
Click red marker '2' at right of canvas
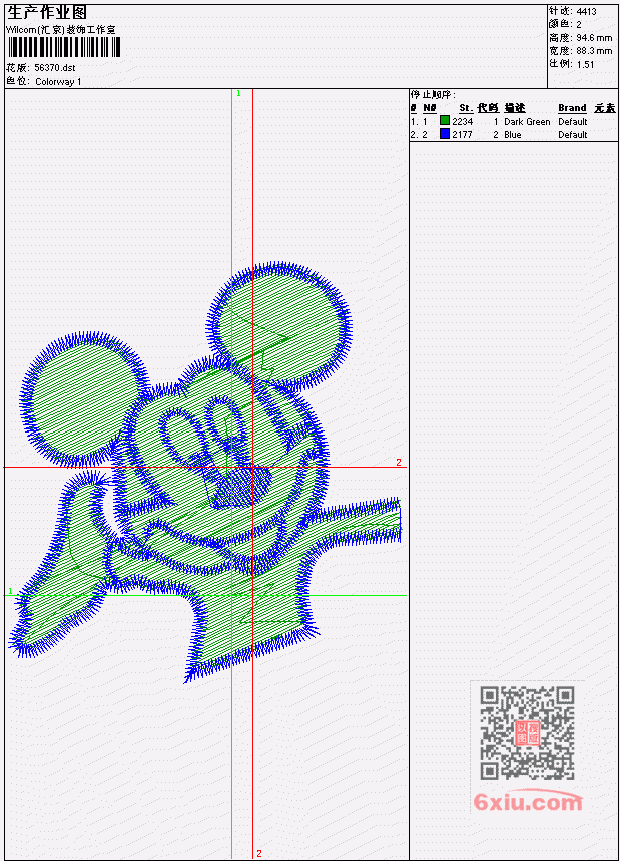pyautogui.click(x=399, y=463)
